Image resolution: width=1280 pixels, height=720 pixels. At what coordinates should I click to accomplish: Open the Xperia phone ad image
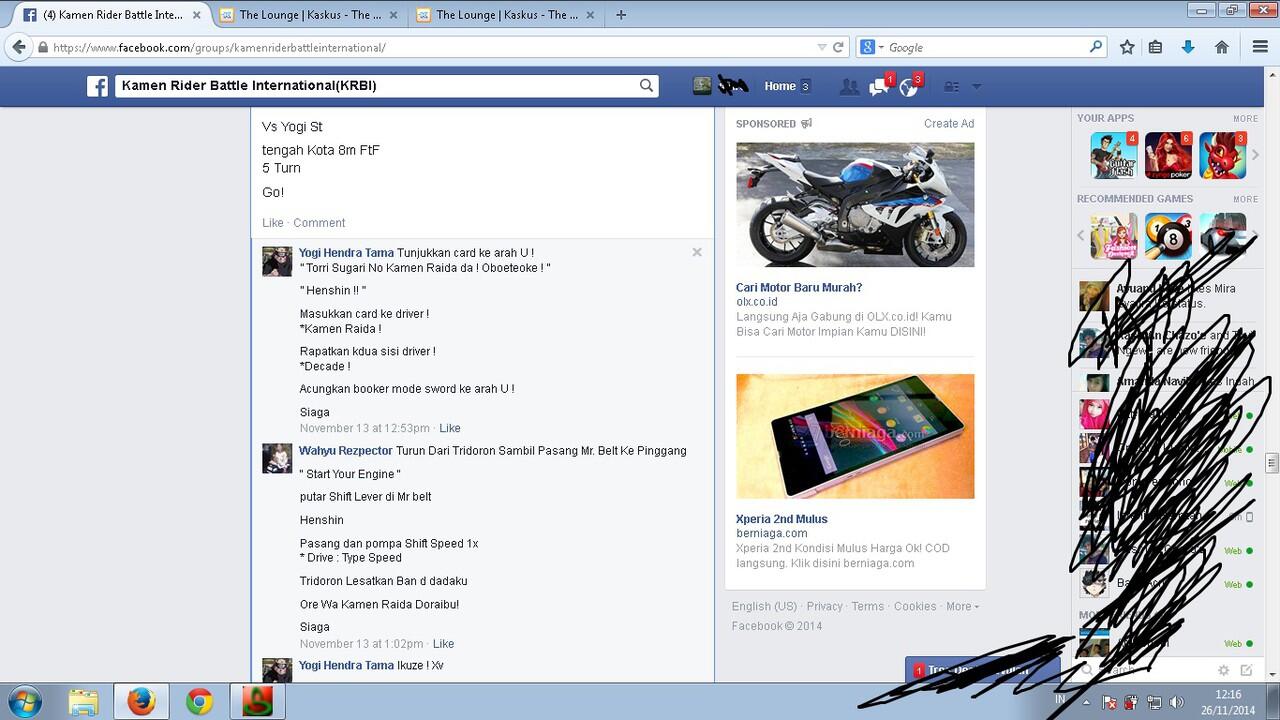(855, 436)
